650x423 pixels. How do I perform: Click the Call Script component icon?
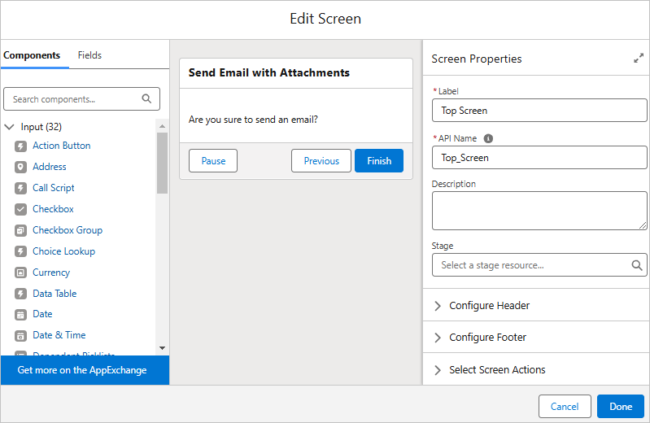[21, 188]
